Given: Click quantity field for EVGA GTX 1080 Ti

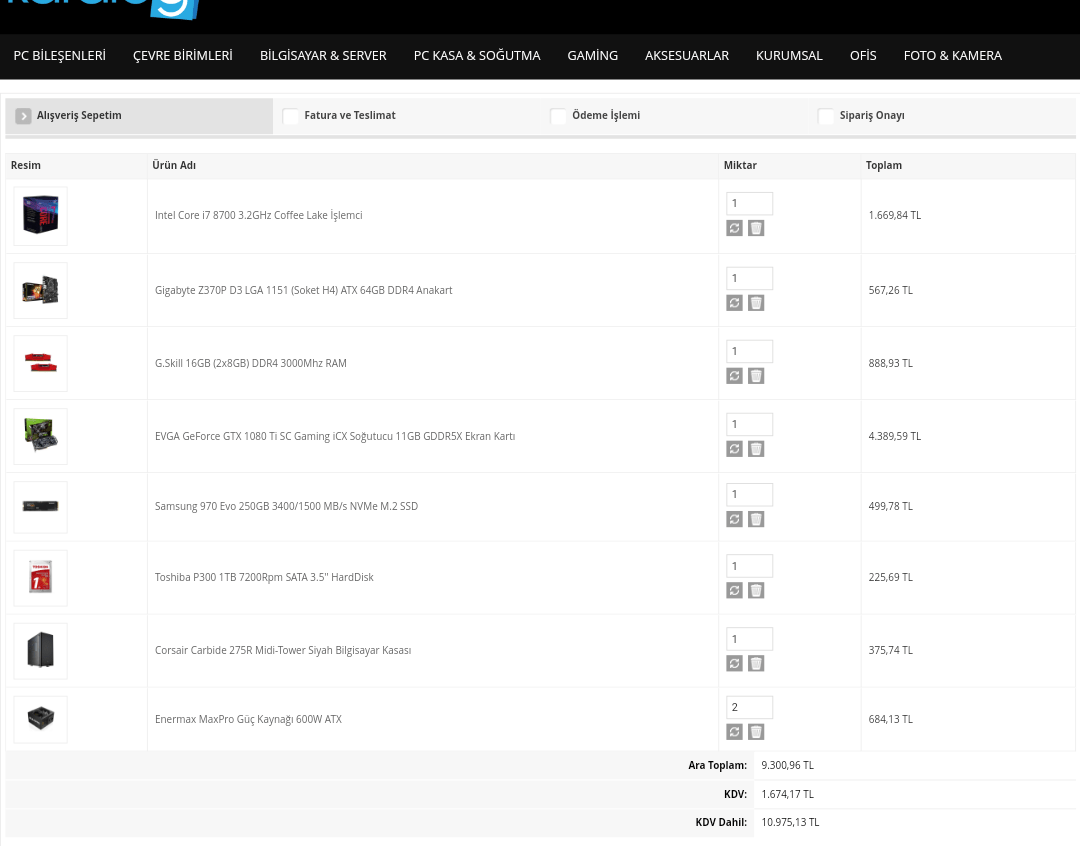Looking at the screenshot, I should click(749, 424).
